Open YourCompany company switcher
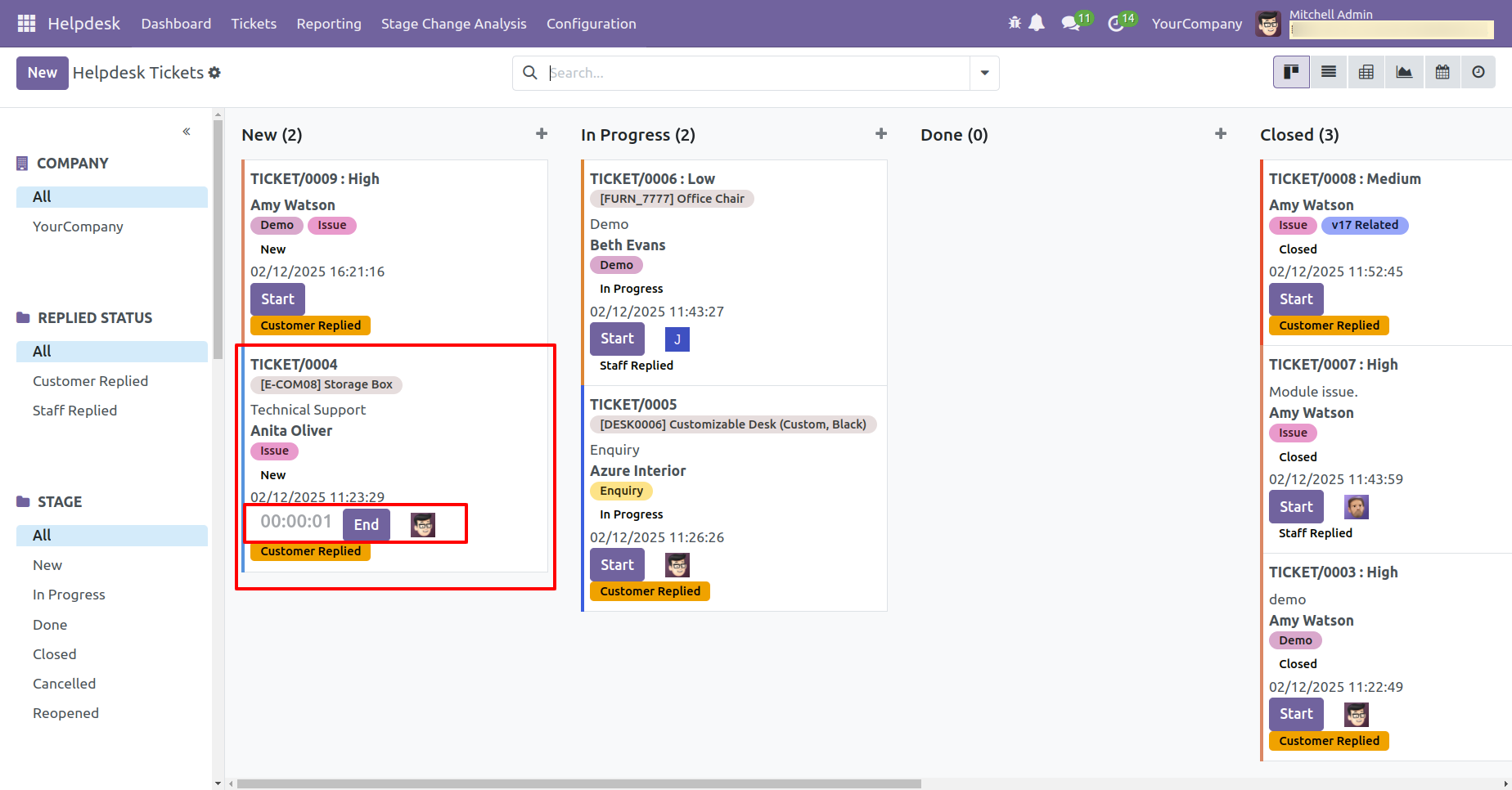The height and width of the screenshot is (790, 1512). point(1197,24)
